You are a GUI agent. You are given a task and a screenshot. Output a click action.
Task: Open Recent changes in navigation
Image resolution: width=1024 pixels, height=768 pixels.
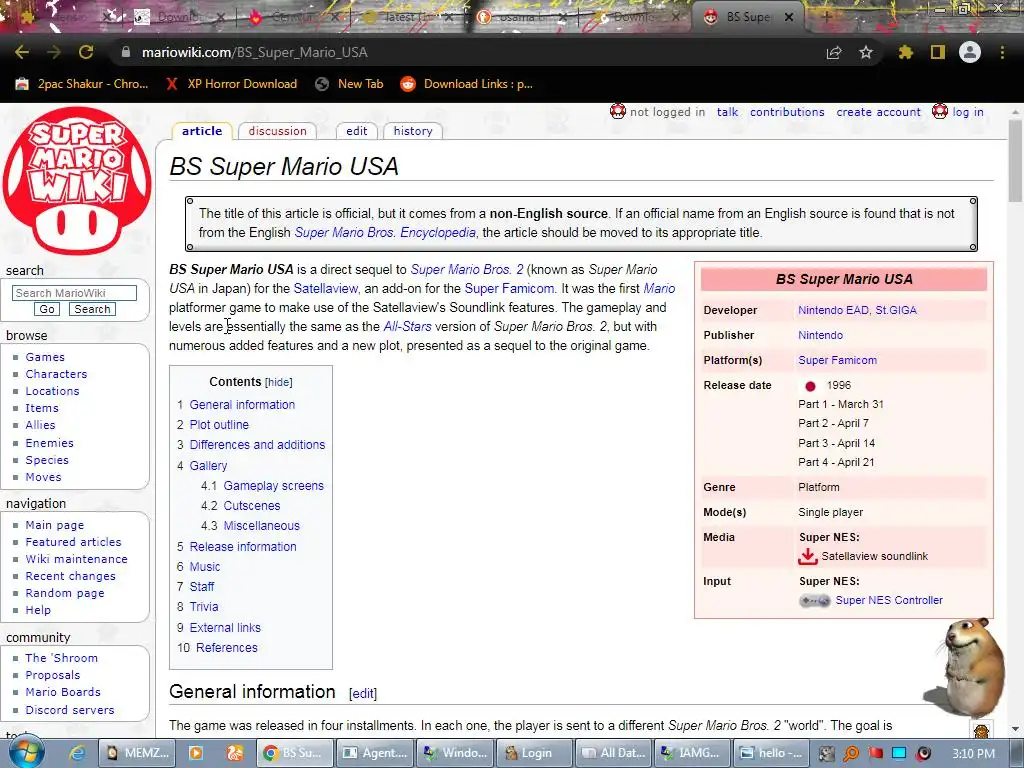[x=71, y=576]
